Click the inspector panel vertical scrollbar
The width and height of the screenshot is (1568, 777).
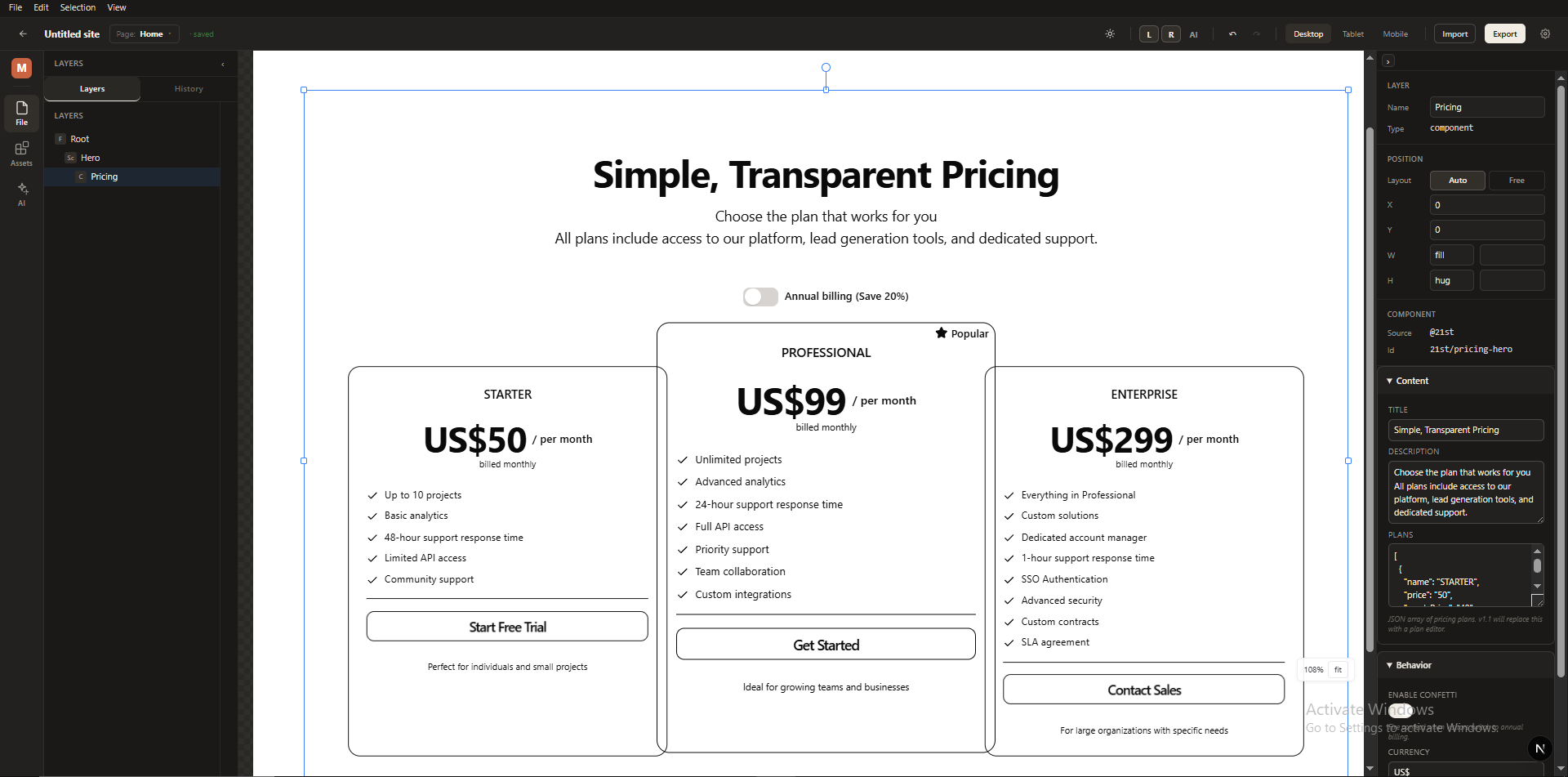(x=1561, y=380)
